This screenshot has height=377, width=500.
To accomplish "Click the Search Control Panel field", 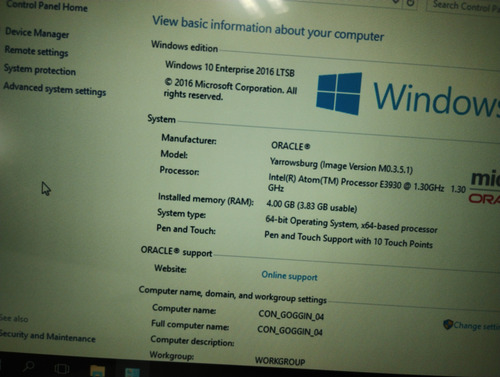I will [463, 6].
